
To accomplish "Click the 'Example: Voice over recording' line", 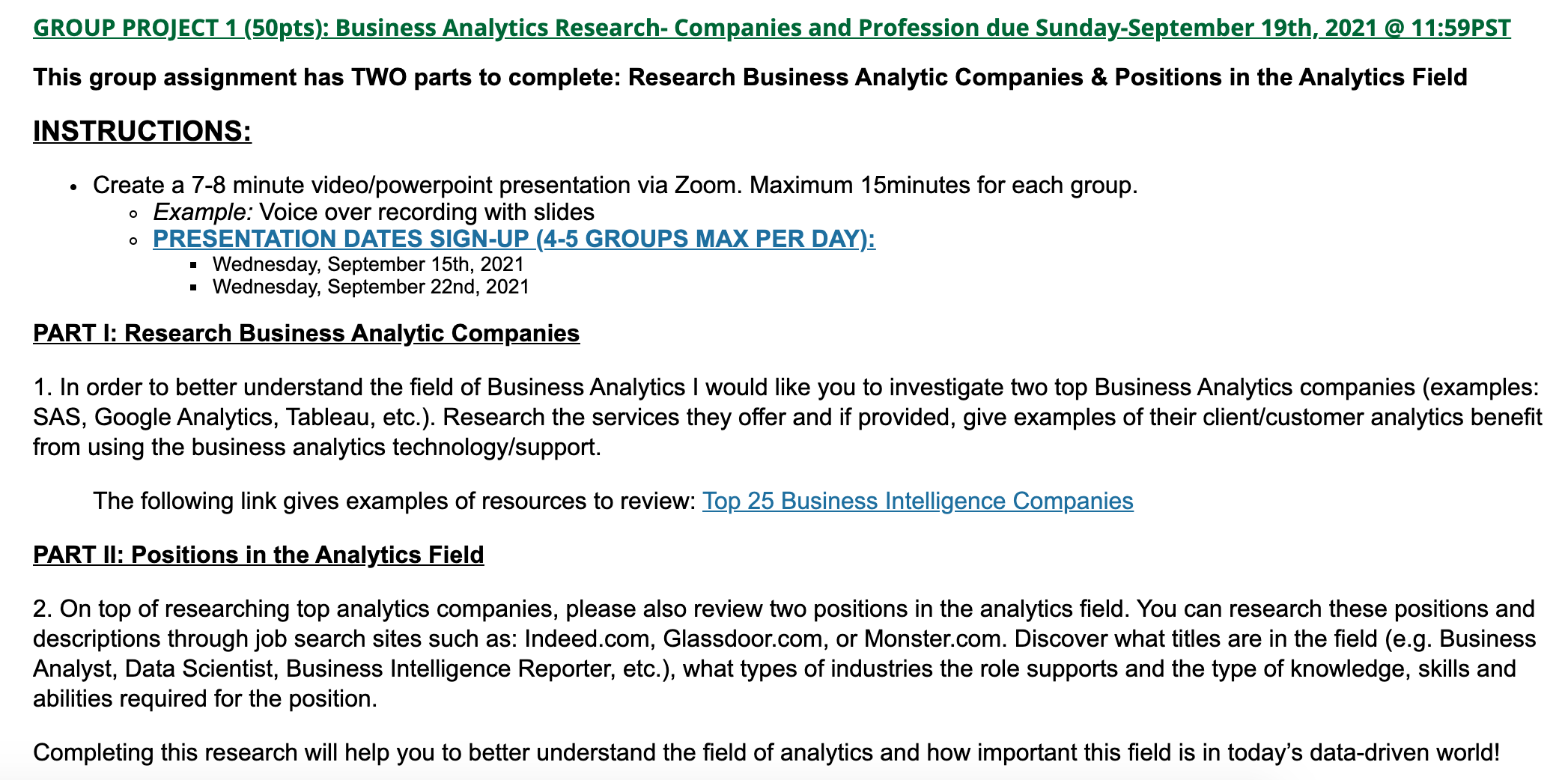I will 374,212.
